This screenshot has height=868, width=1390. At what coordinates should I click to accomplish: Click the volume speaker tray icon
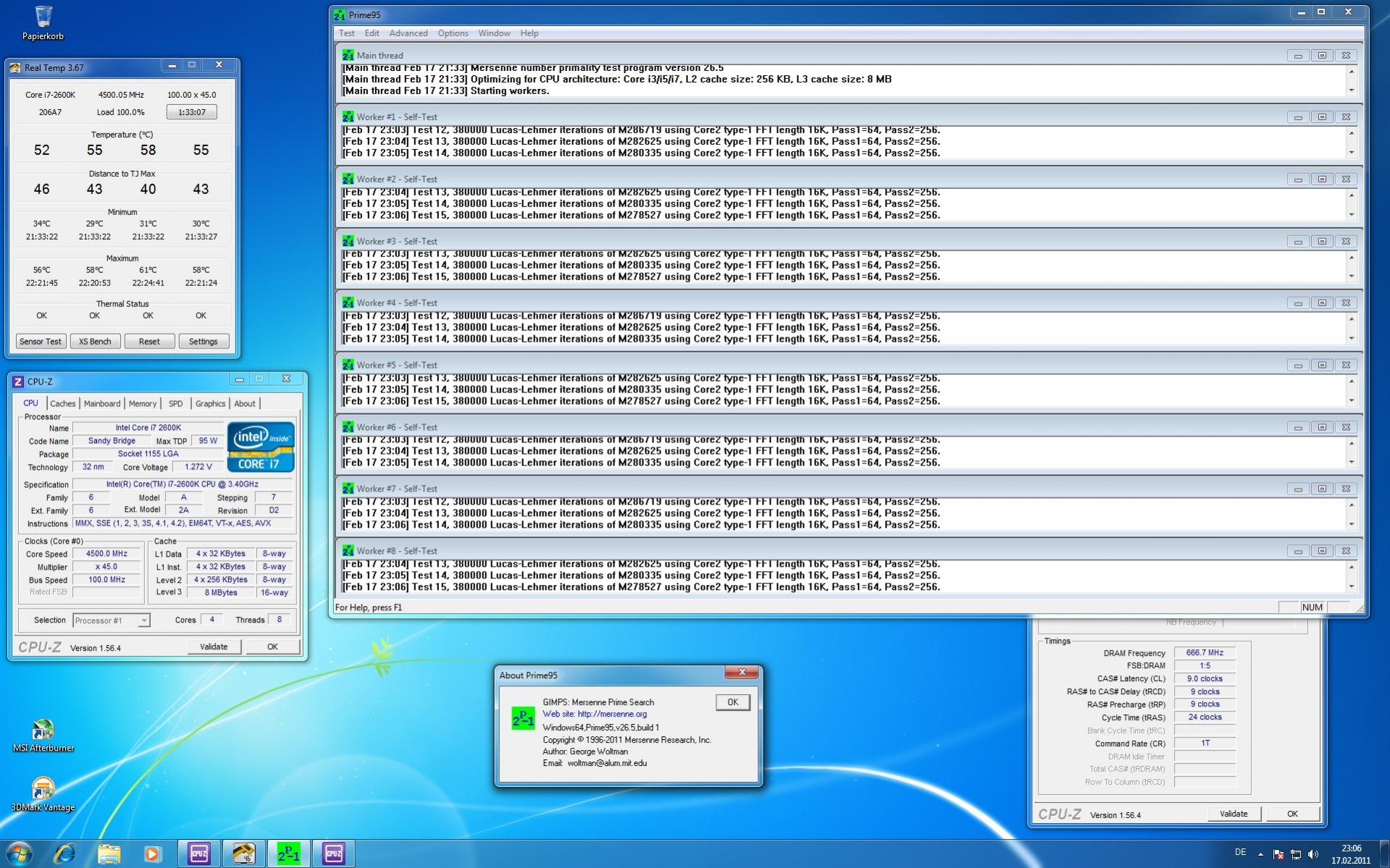[1313, 854]
